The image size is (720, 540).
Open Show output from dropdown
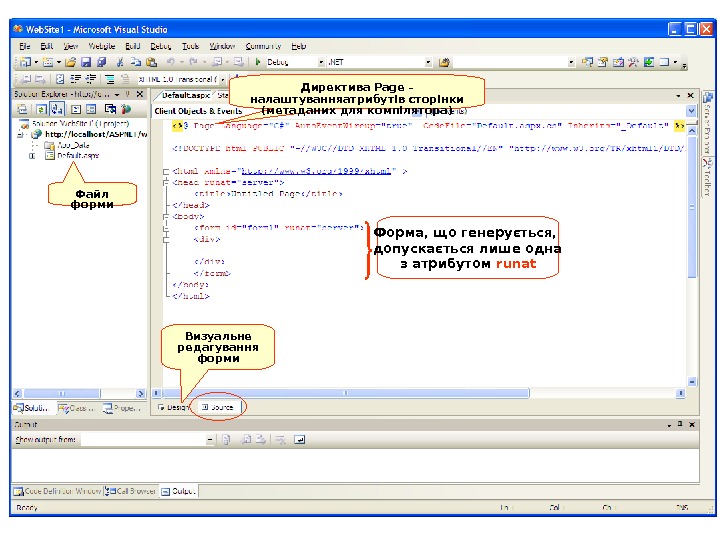coord(210,440)
